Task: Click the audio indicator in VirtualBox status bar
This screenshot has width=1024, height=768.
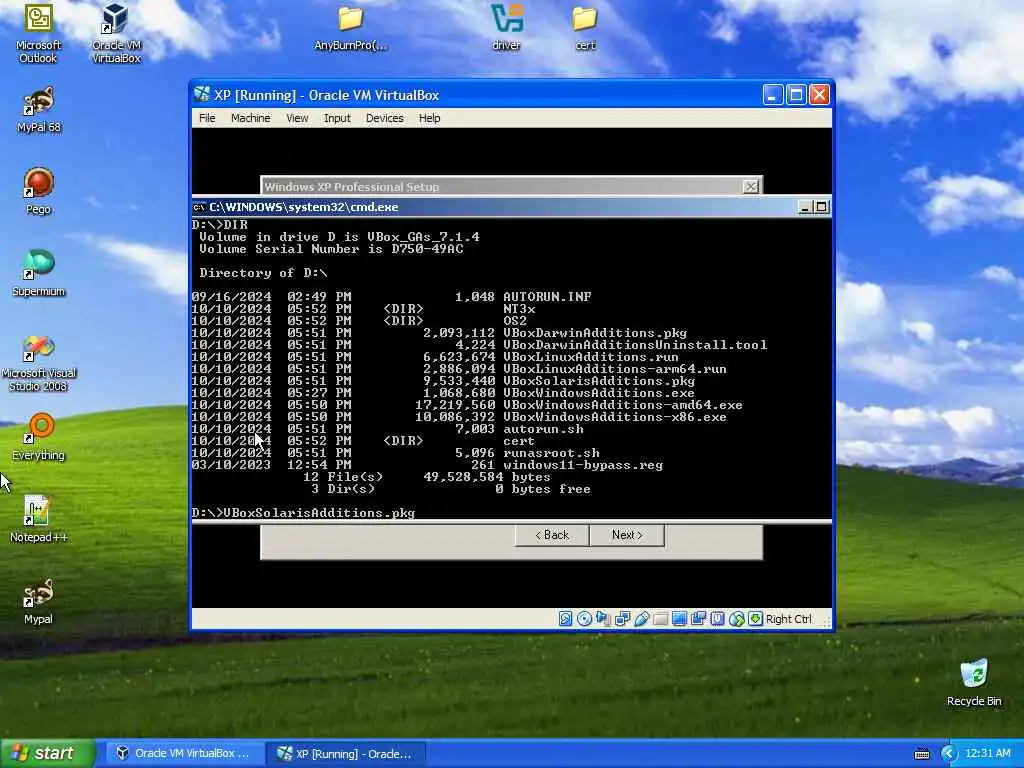Action: 603,618
